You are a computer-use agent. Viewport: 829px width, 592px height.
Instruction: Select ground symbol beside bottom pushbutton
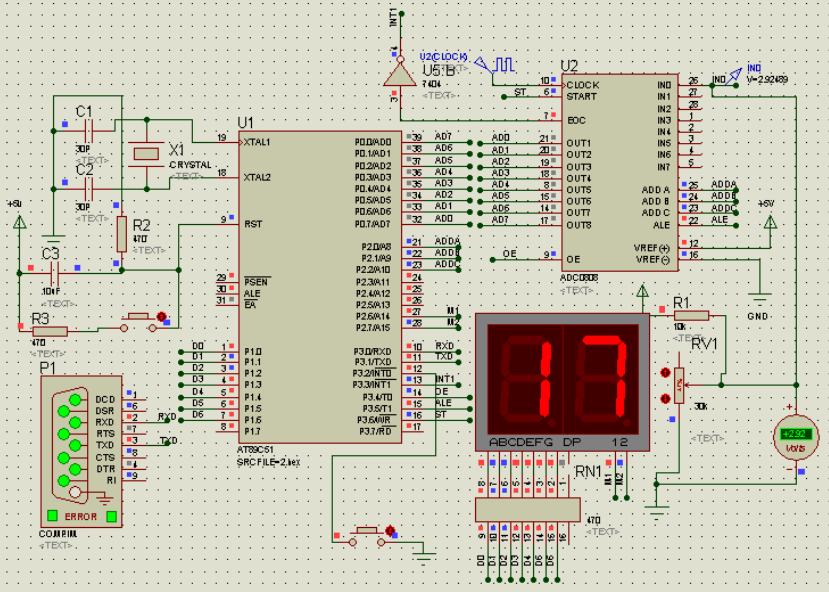tap(423, 558)
